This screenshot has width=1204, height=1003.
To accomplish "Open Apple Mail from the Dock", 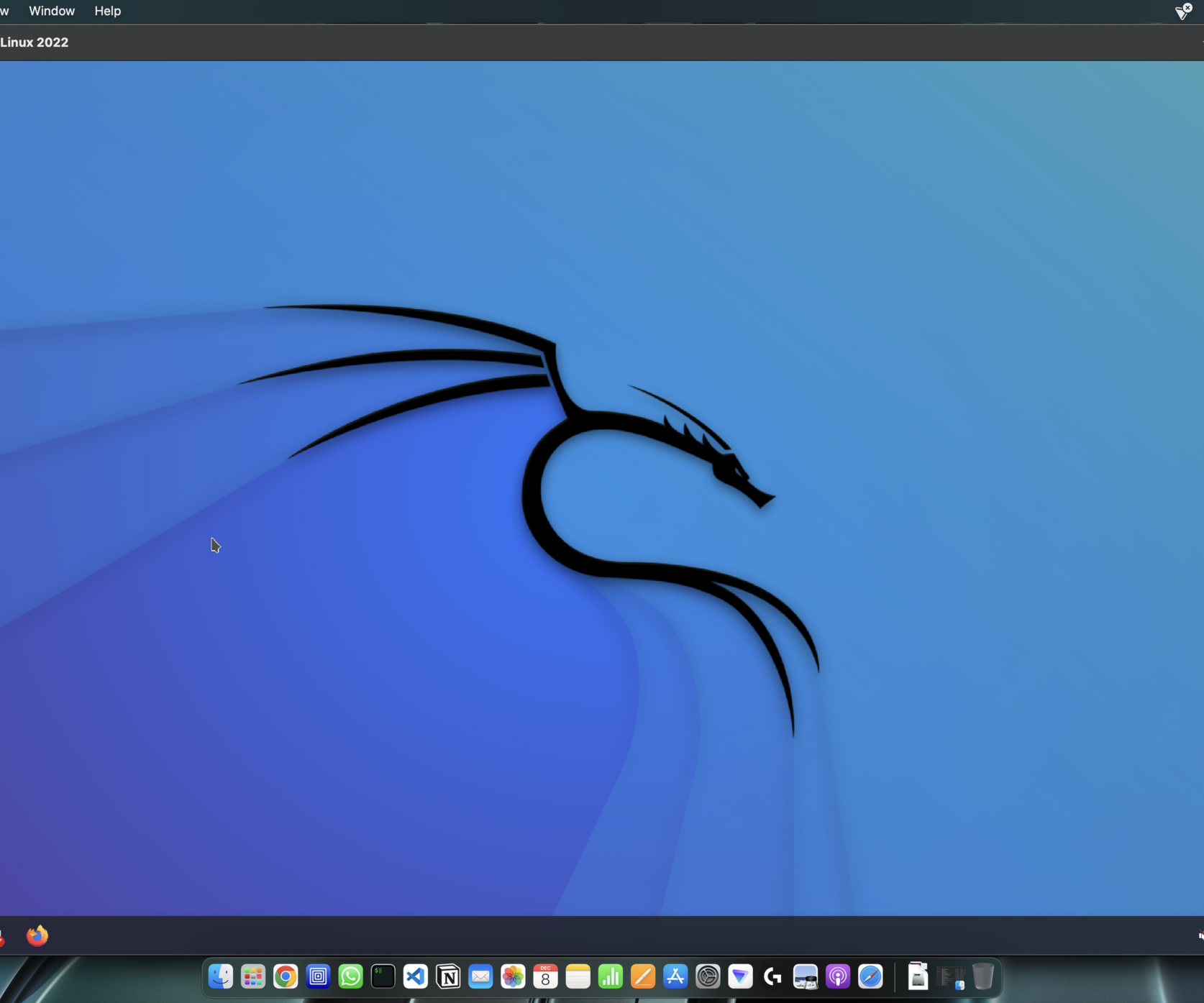I will [480, 976].
